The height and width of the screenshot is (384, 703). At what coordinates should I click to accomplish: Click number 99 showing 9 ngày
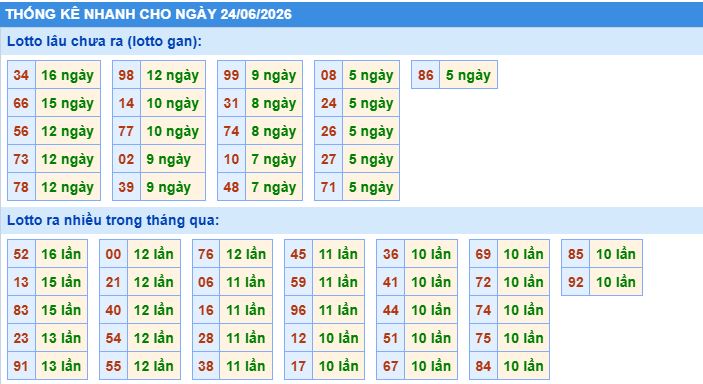[x=231, y=75]
